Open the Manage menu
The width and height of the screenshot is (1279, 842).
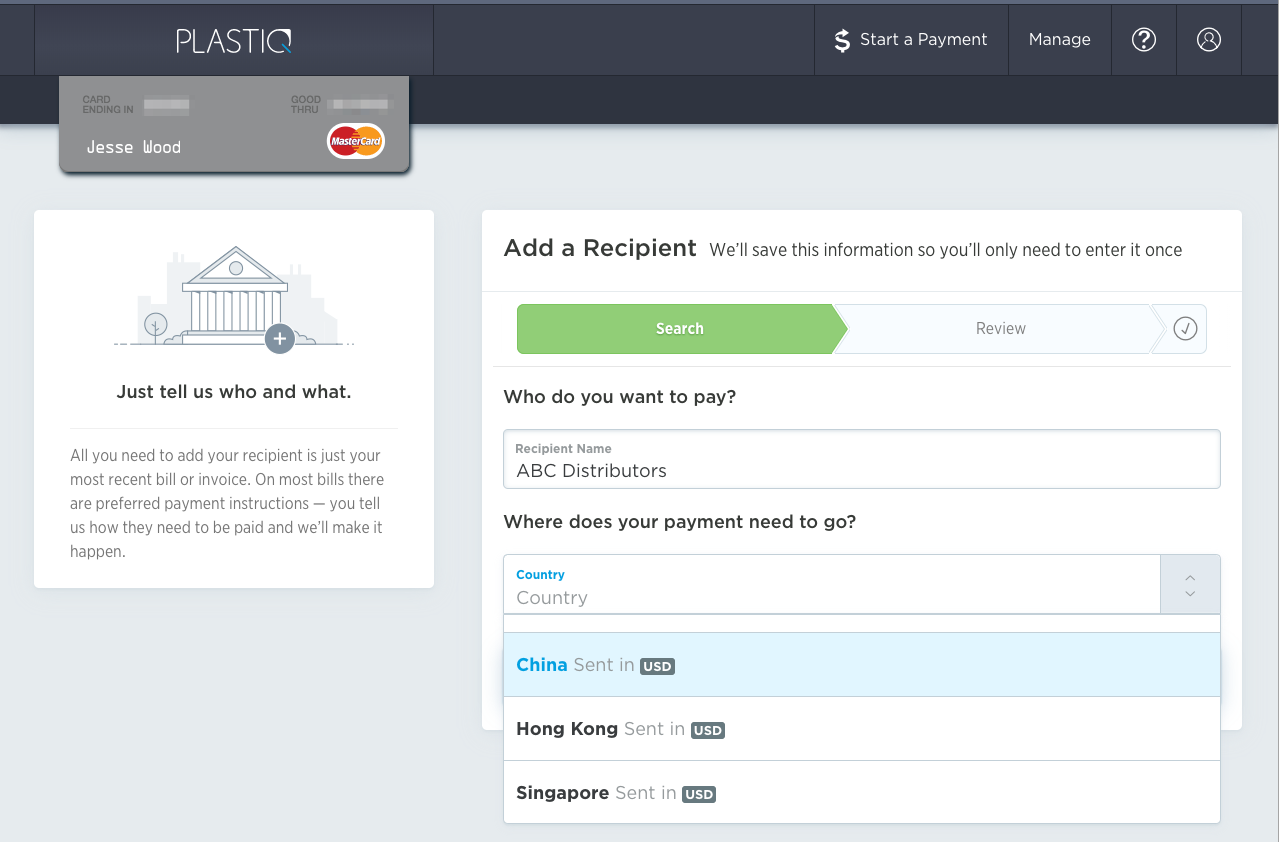pos(1059,39)
